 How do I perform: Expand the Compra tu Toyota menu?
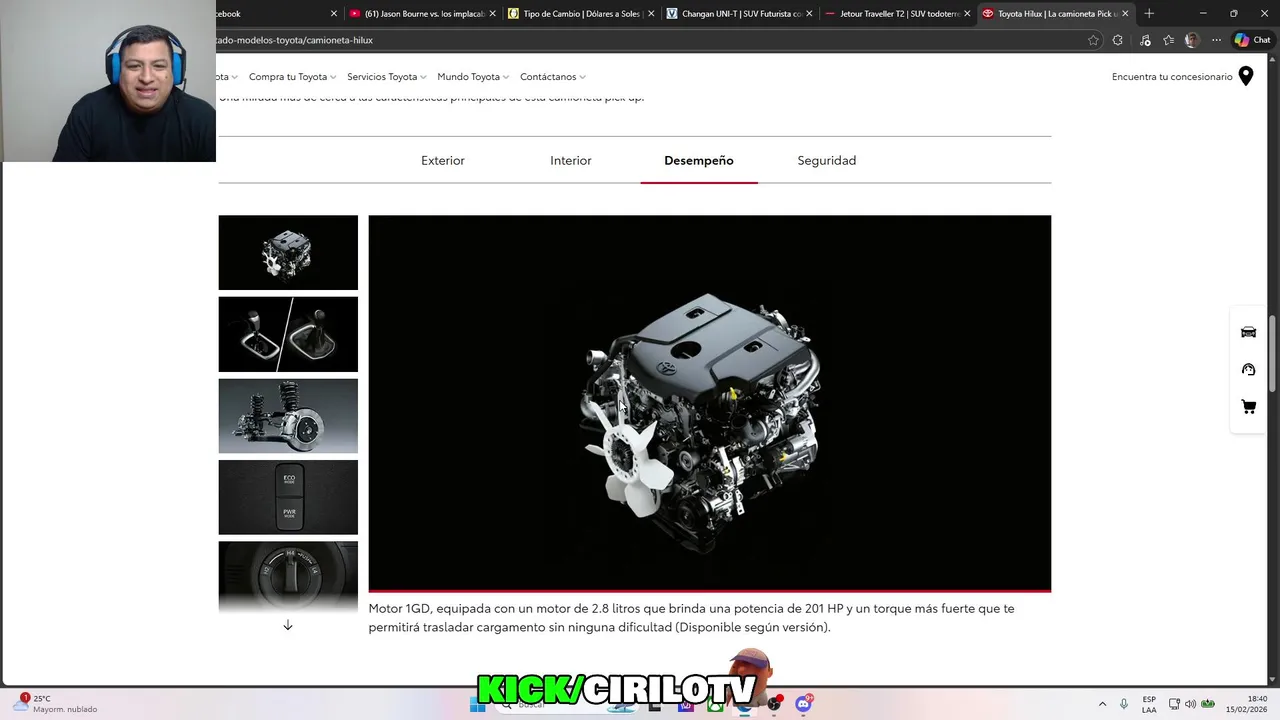pyautogui.click(x=292, y=77)
